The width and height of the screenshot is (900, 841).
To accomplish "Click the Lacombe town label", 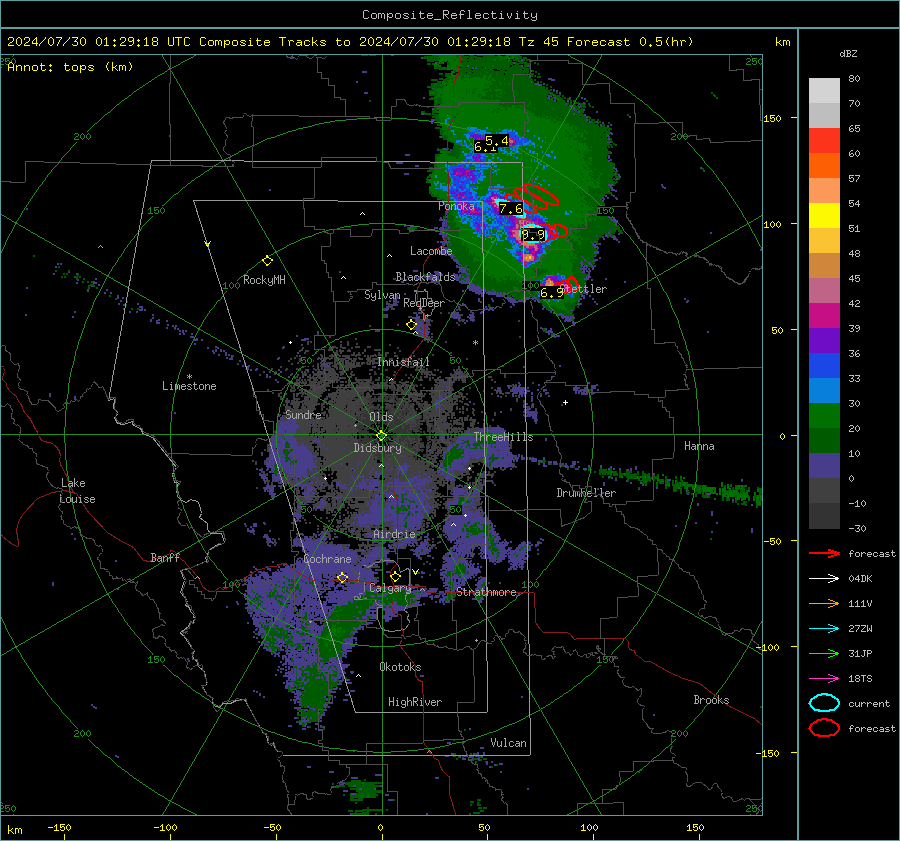I will (431, 251).
